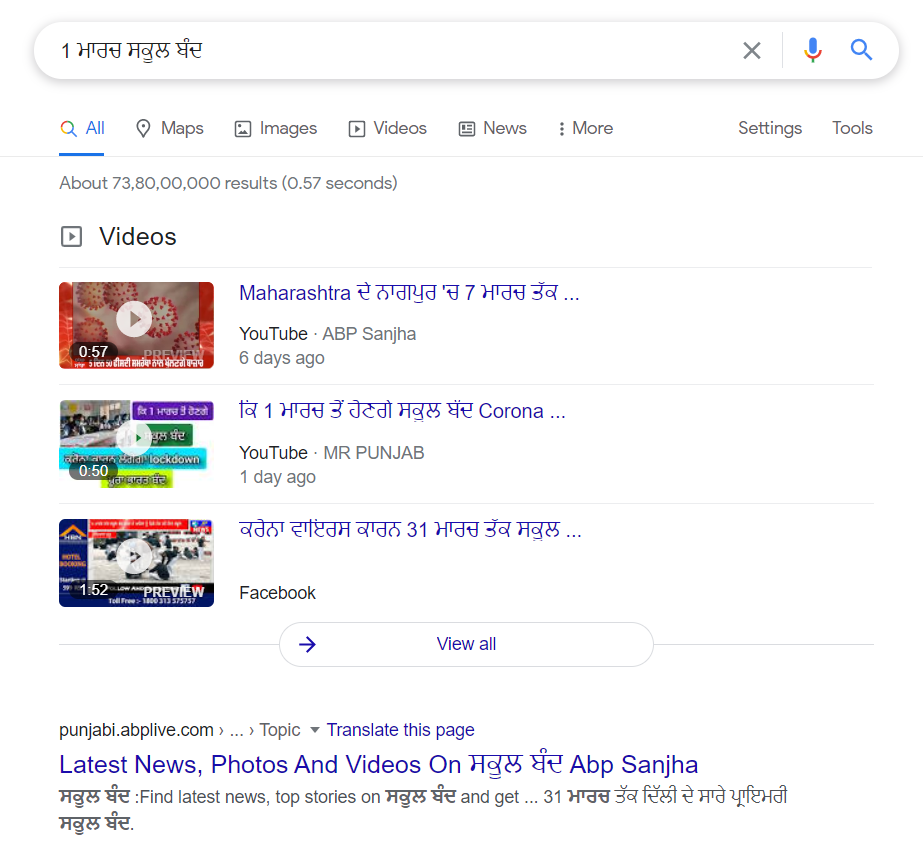Switch to the Videos tab
Image resolution: width=923 pixels, height=854 pixels.
pos(387,128)
